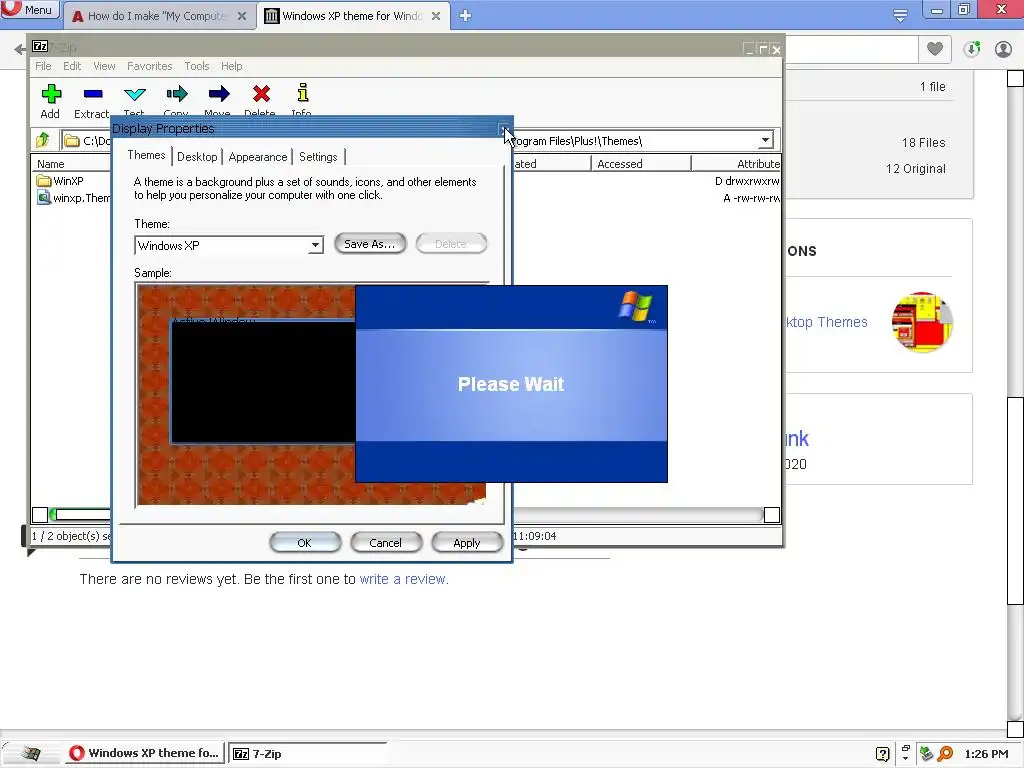
Task: Click the 7-Zip taskbar button
Action: 307,754
